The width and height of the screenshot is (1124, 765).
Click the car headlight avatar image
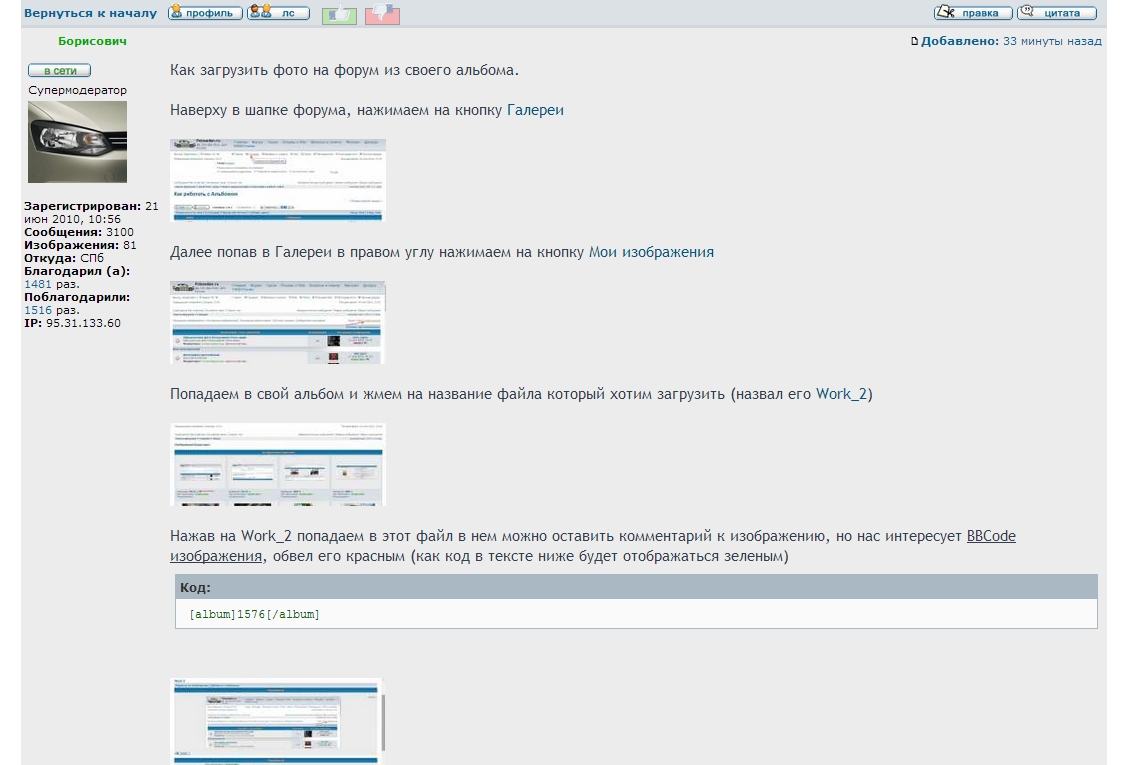(x=77, y=141)
